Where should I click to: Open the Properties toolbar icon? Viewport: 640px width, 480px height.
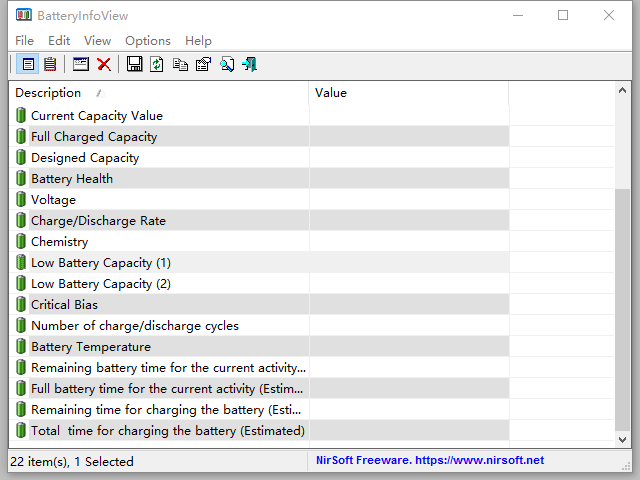(x=203, y=65)
